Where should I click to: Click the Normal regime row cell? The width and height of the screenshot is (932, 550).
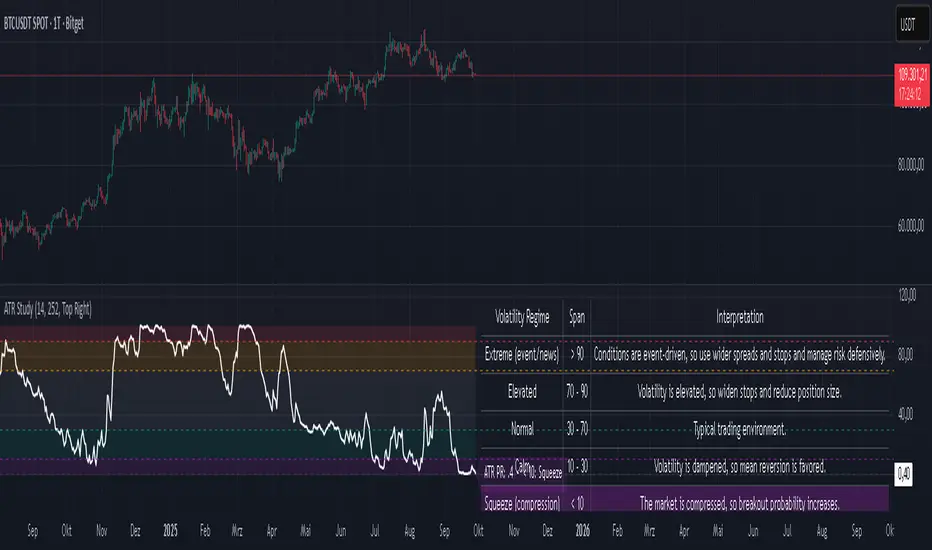[x=521, y=429]
